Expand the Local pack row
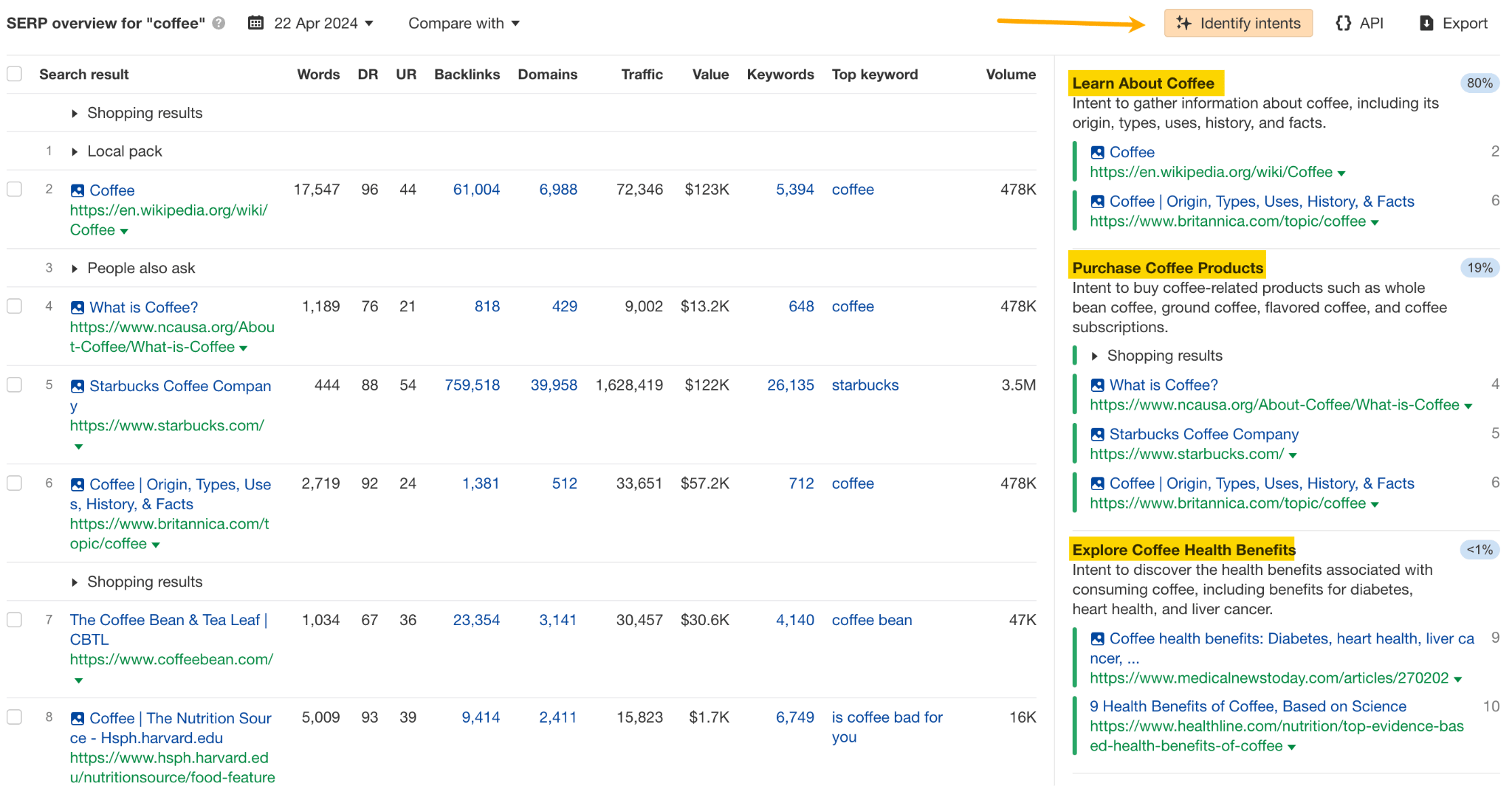Viewport: 1512px width, 786px height. tap(75, 151)
